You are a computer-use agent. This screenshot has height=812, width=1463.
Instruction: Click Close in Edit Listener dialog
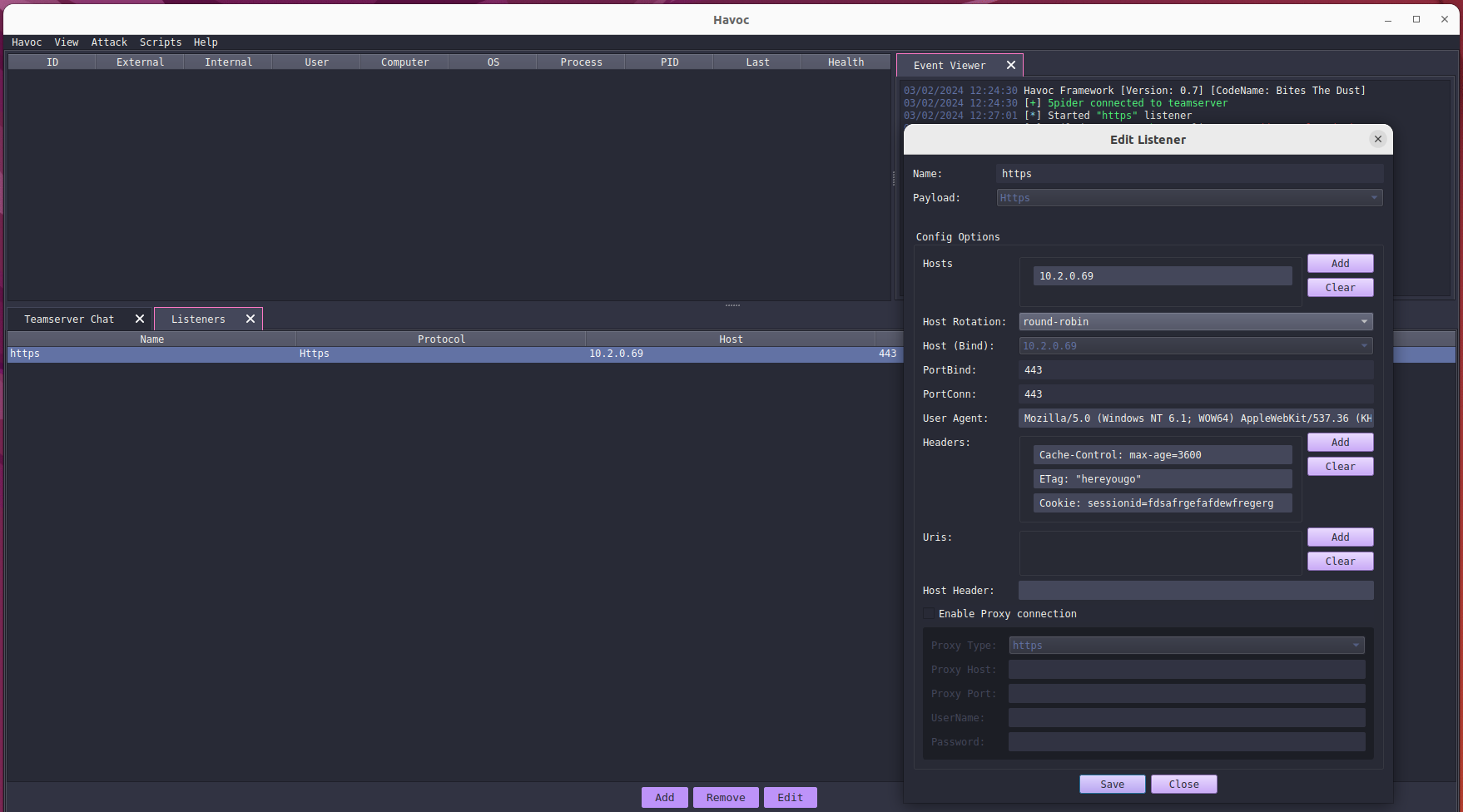1184,785
